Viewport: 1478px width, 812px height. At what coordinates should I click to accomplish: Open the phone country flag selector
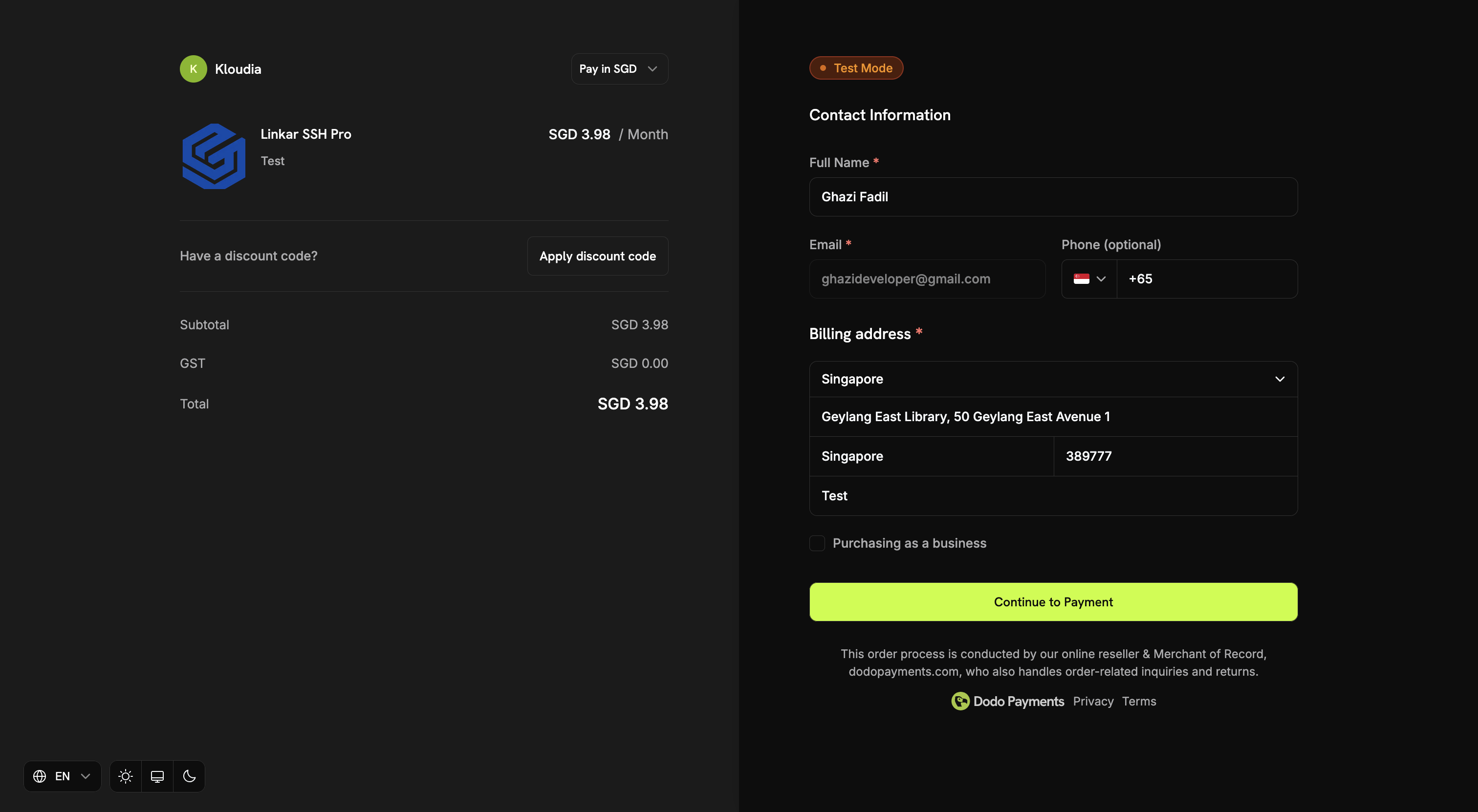click(1088, 278)
